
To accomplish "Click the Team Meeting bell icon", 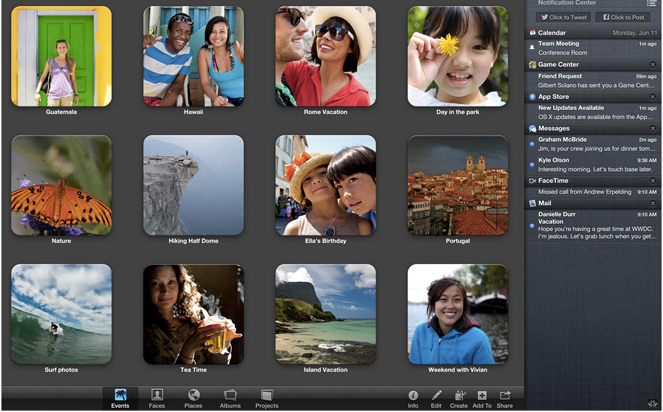I will click(532, 48).
